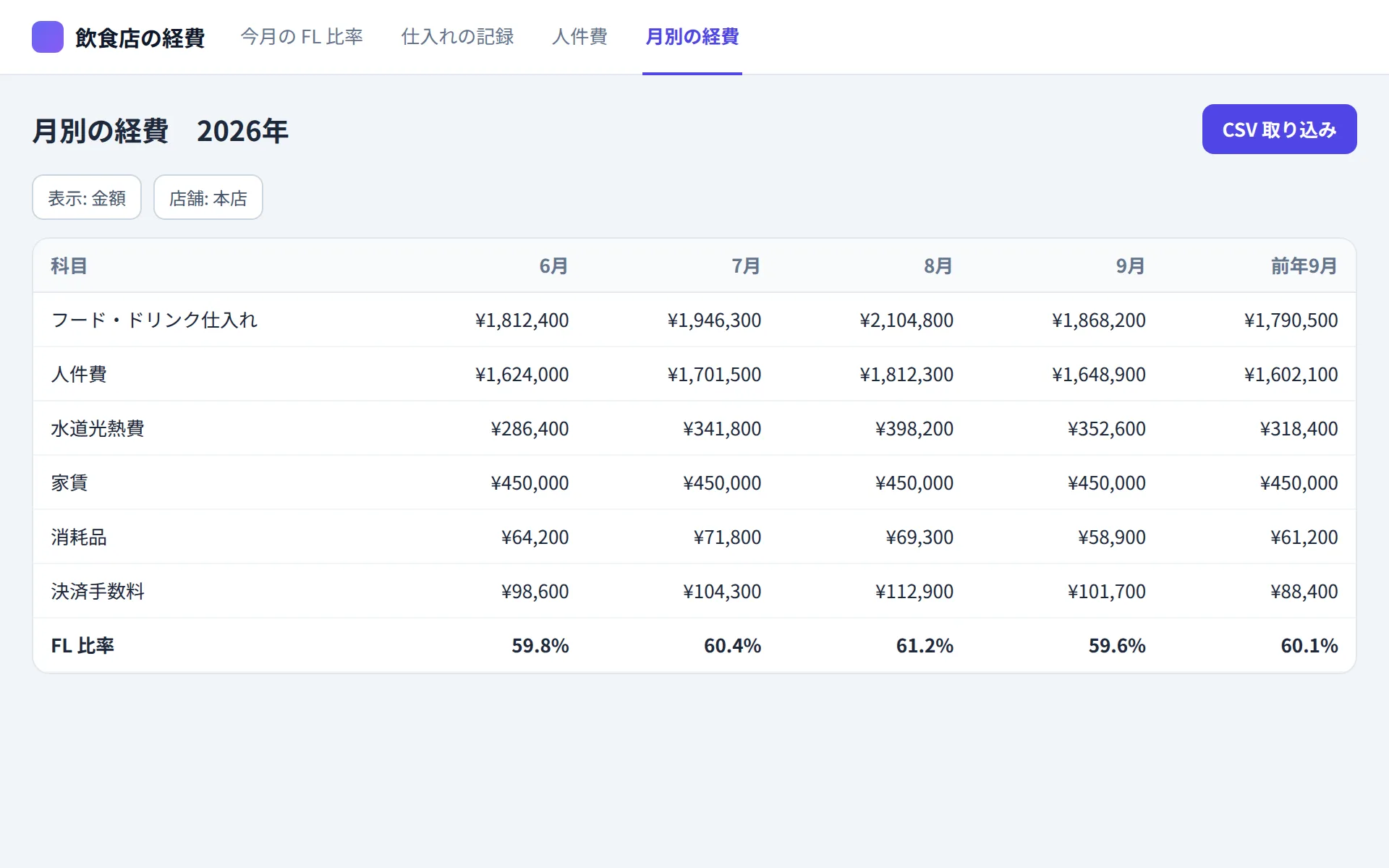The width and height of the screenshot is (1389, 868).
Task: Click the purple app logo icon
Action: point(48,37)
